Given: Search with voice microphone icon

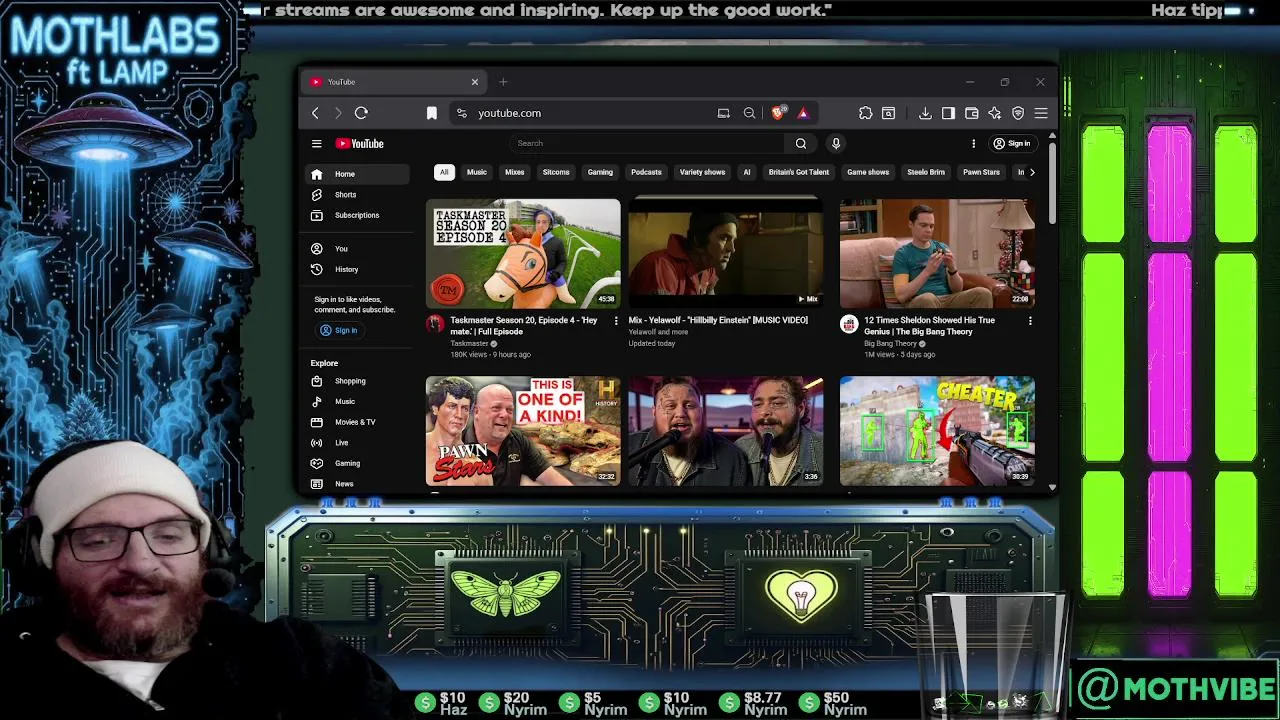Looking at the screenshot, I should click(836, 143).
